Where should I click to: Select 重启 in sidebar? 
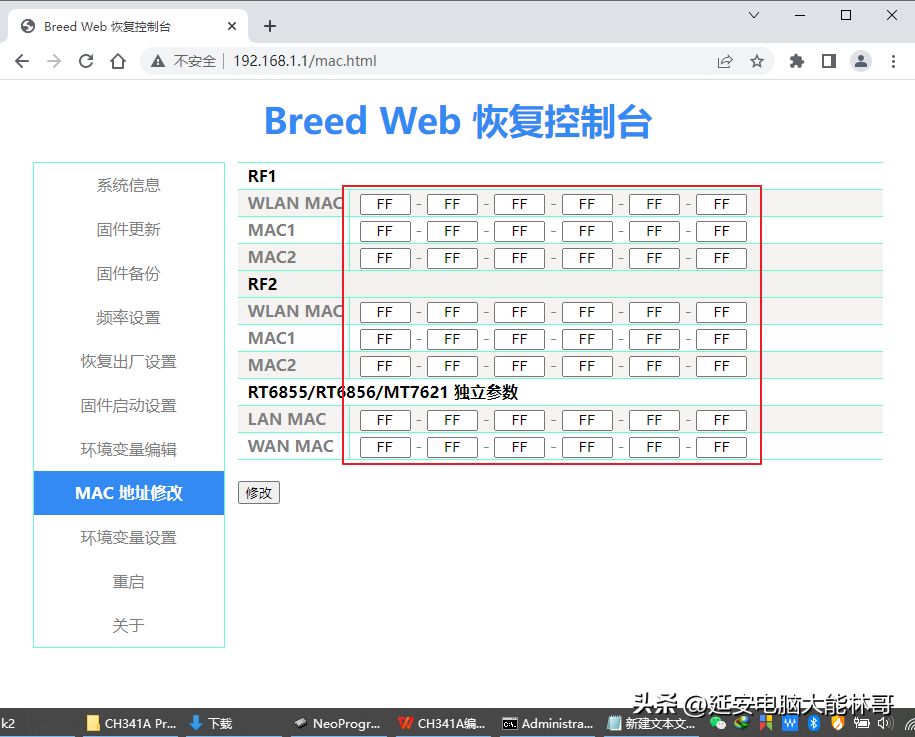click(x=128, y=582)
